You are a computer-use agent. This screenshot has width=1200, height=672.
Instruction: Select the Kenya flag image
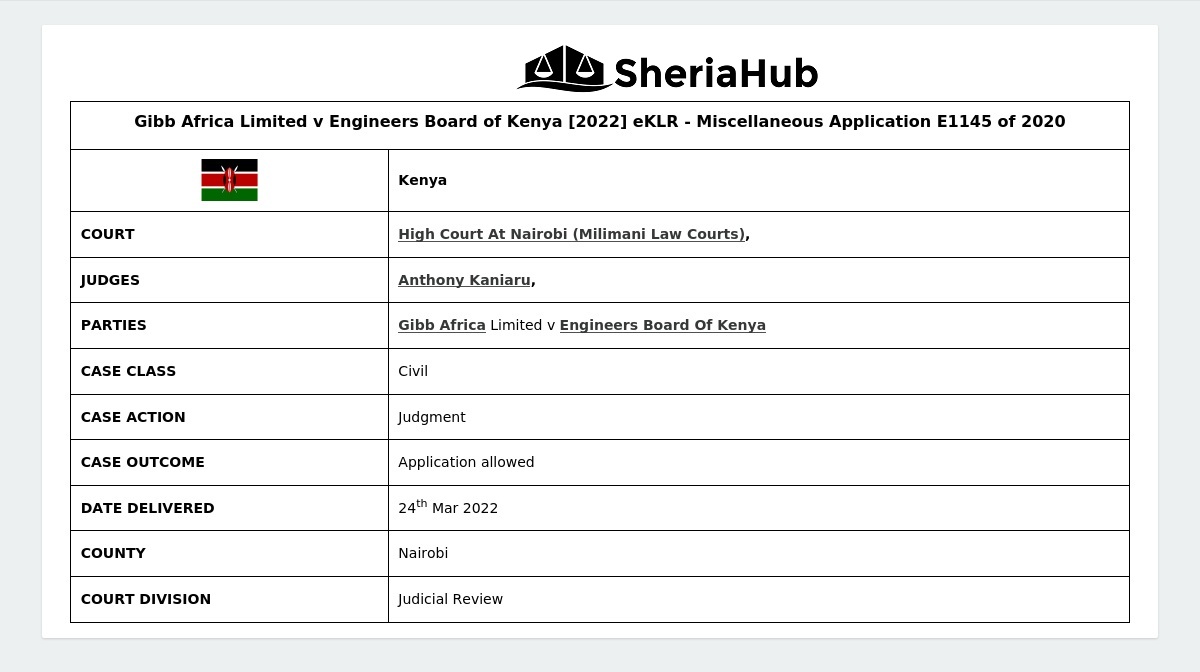click(x=229, y=180)
